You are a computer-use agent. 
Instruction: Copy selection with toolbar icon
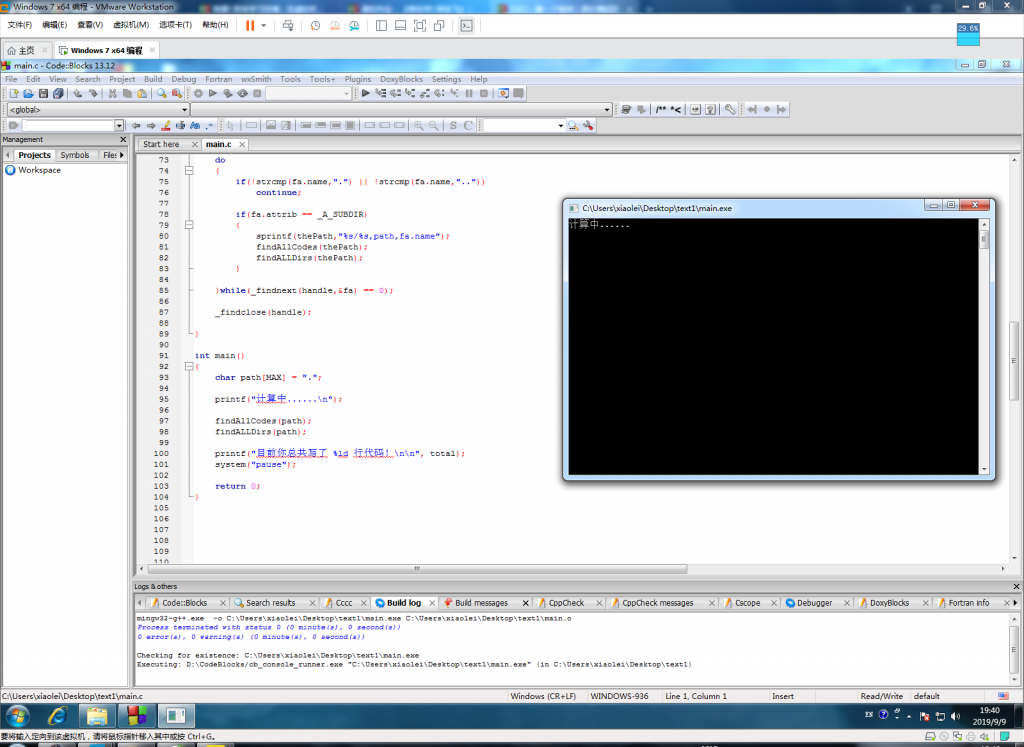pyautogui.click(x=127, y=93)
